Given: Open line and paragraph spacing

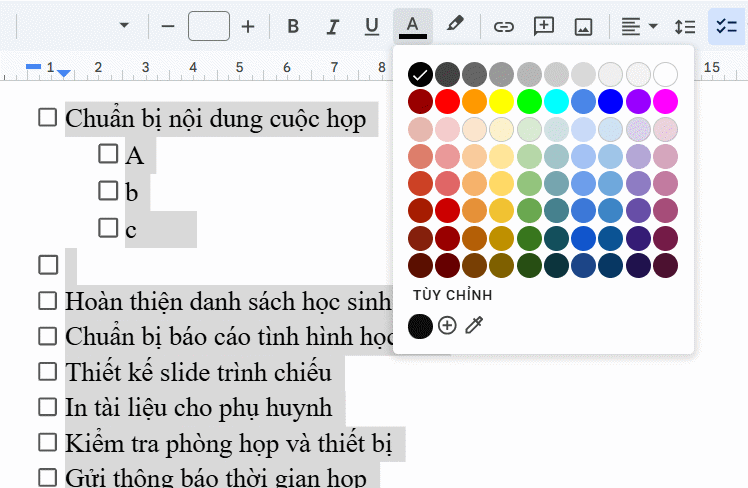Looking at the screenshot, I should (x=685, y=27).
